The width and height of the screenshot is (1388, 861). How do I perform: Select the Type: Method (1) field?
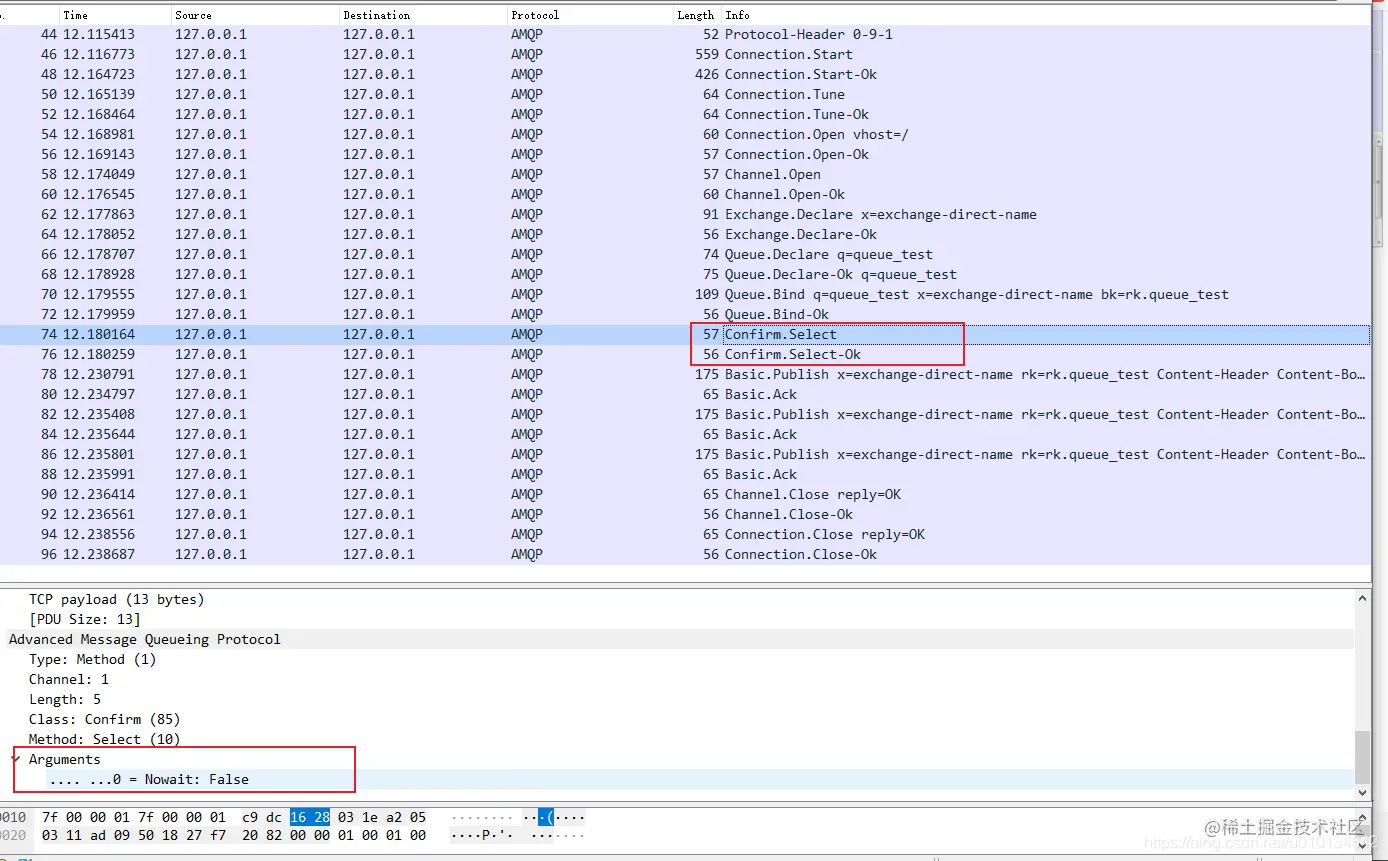pos(92,659)
